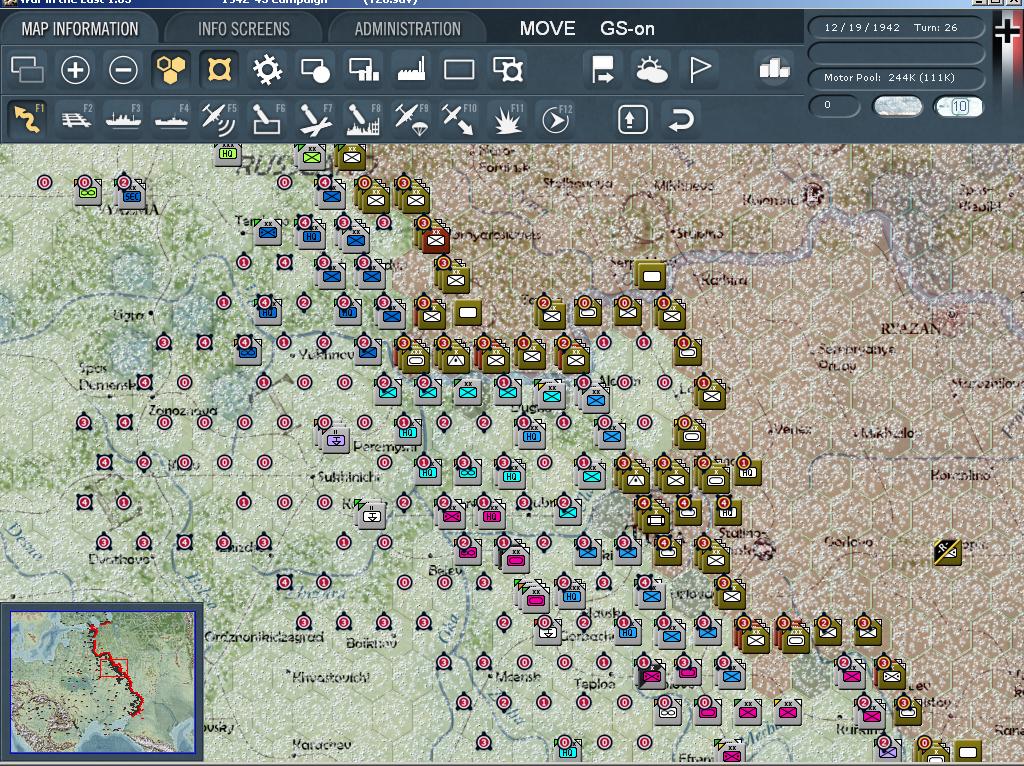
Task: Click the factory icon
Action: point(411,70)
